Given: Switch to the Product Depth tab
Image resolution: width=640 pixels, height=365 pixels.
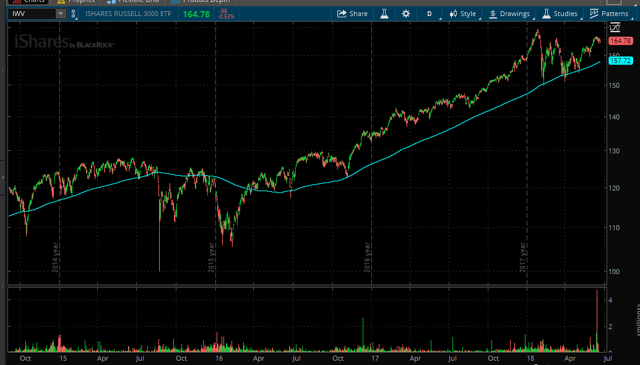Looking at the screenshot, I should pyautogui.click(x=201, y=2).
